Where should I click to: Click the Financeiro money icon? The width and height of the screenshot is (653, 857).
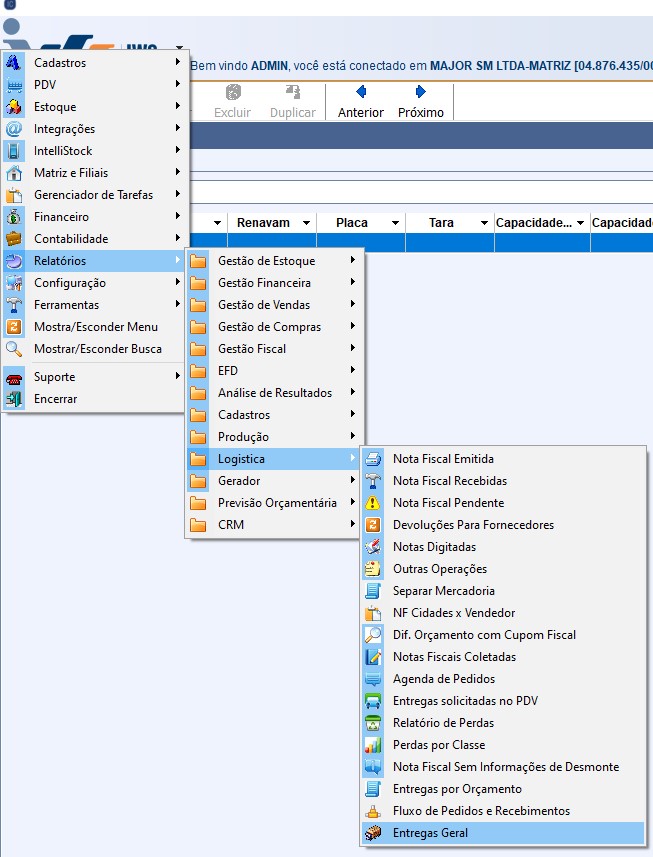14,217
